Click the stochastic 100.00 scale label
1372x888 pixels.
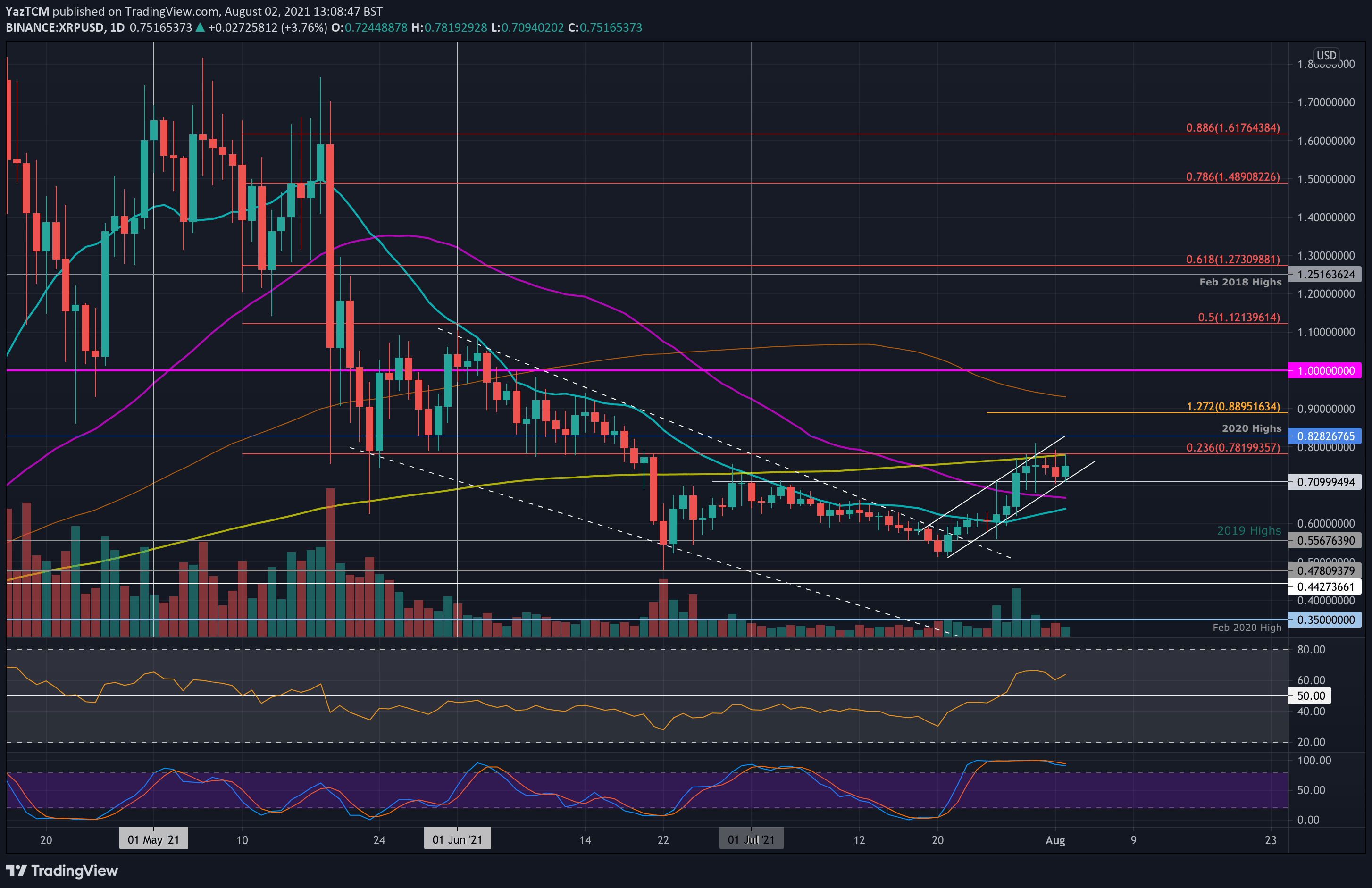1314,761
